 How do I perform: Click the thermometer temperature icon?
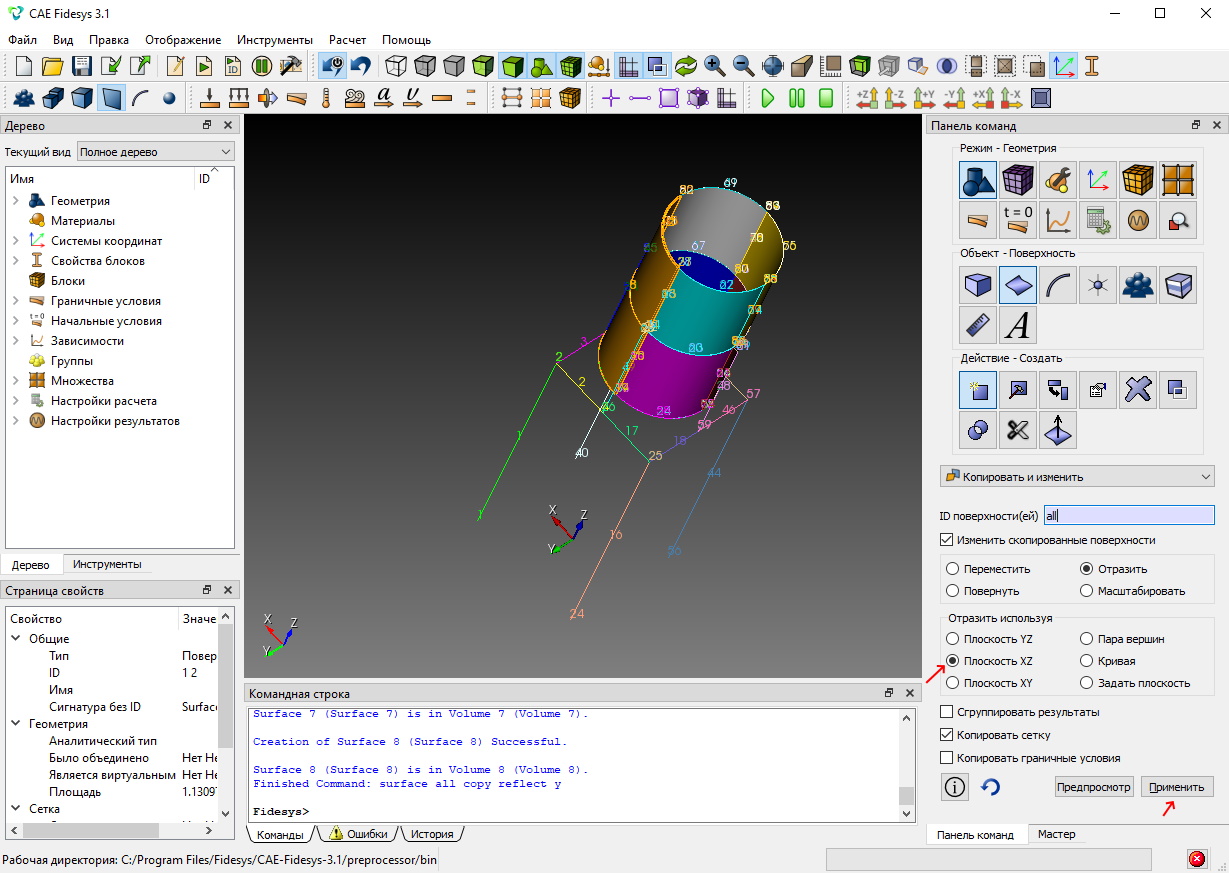(x=325, y=98)
